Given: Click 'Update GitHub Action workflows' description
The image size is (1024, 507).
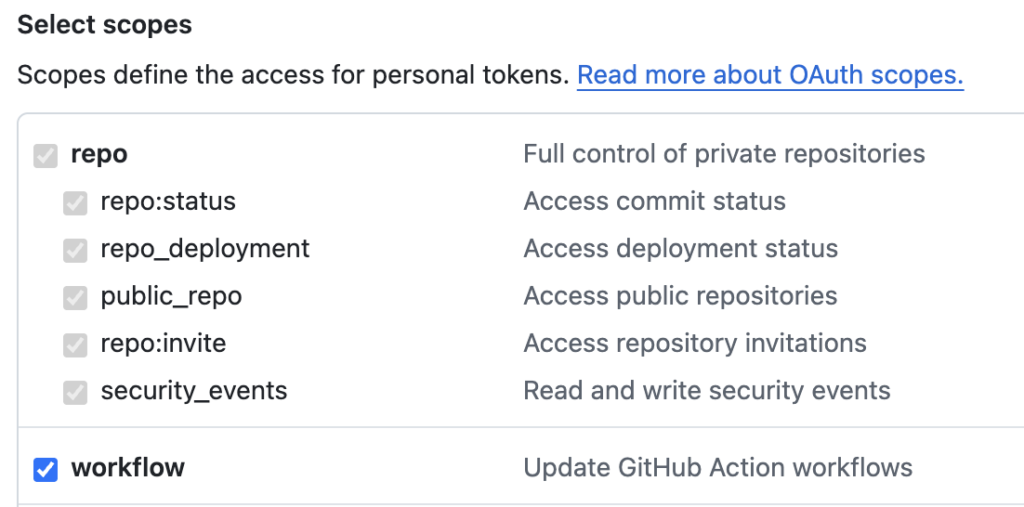Looking at the screenshot, I should [718, 468].
